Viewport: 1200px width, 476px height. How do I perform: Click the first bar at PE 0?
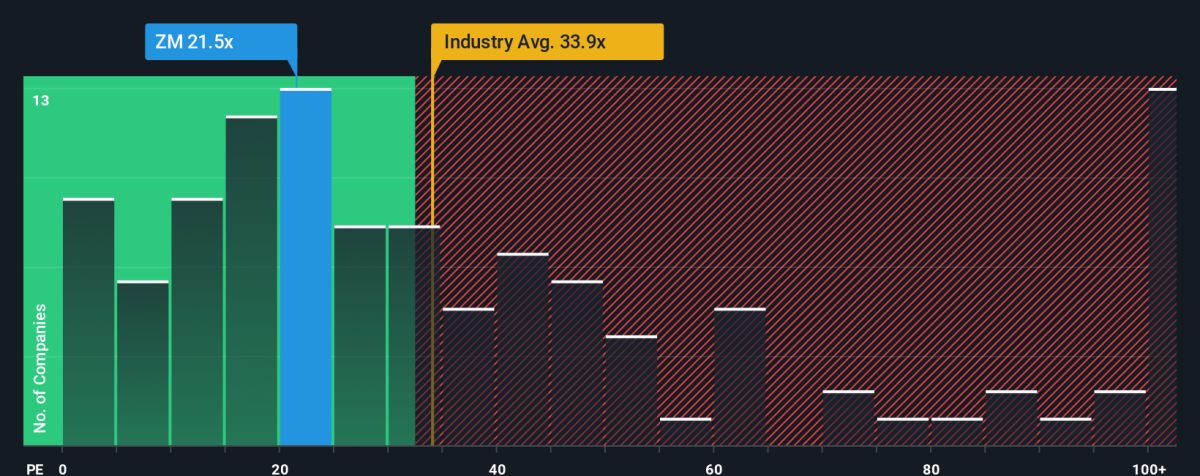point(88,322)
